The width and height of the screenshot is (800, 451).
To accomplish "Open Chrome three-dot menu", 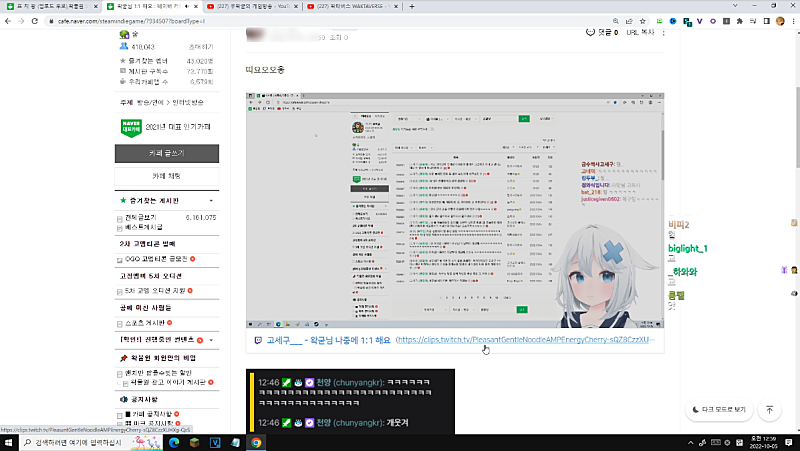I will click(793, 21).
